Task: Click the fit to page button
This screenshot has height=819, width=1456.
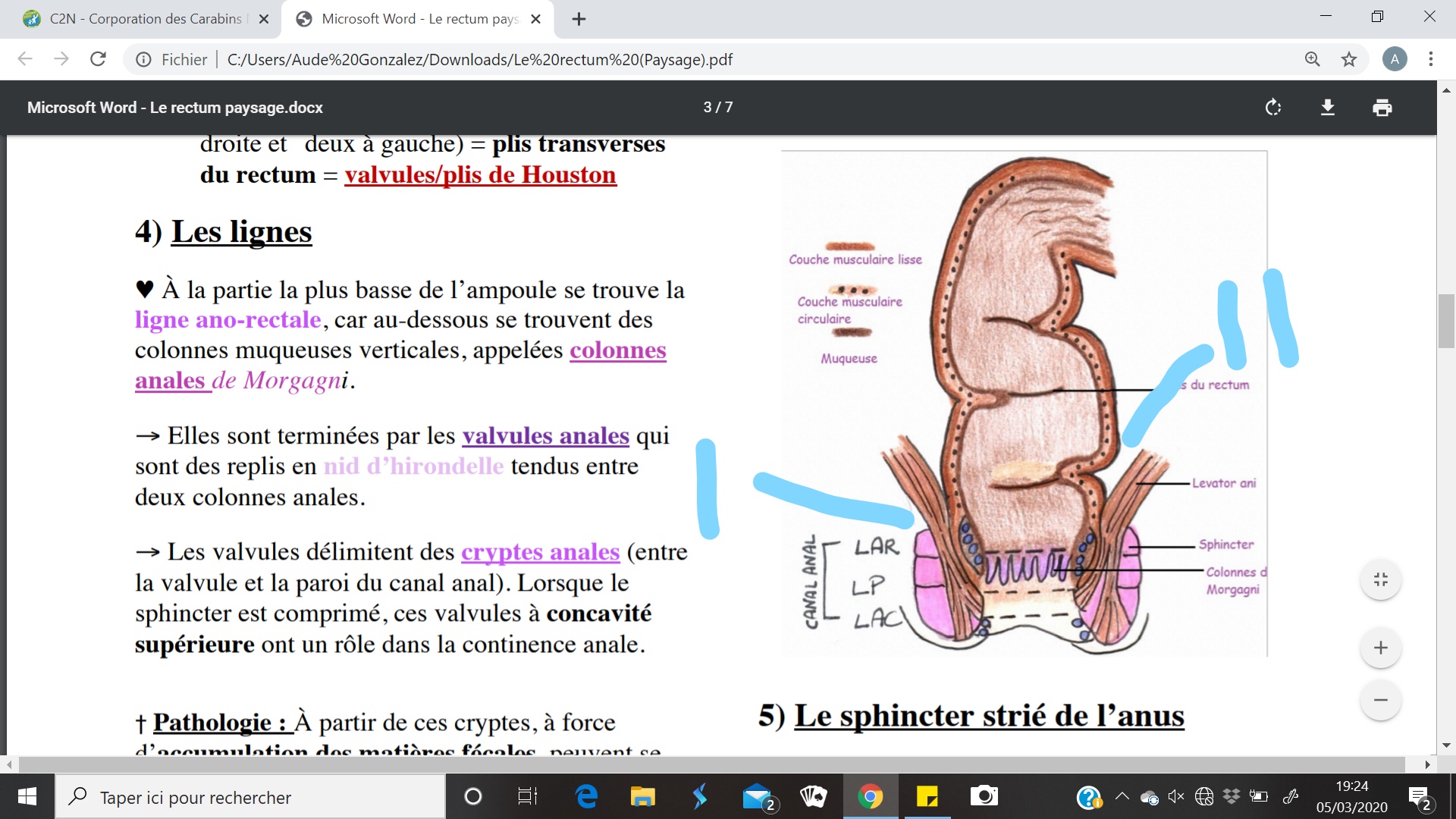Action: (x=1380, y=580)
